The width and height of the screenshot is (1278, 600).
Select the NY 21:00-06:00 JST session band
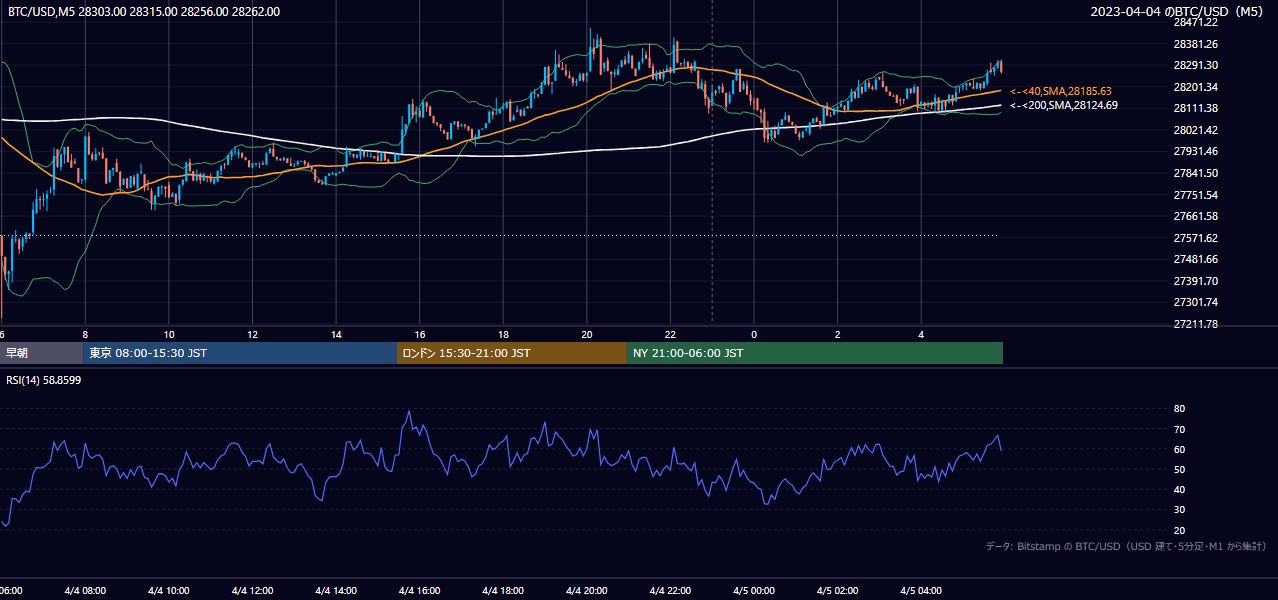tap(815, 353)
